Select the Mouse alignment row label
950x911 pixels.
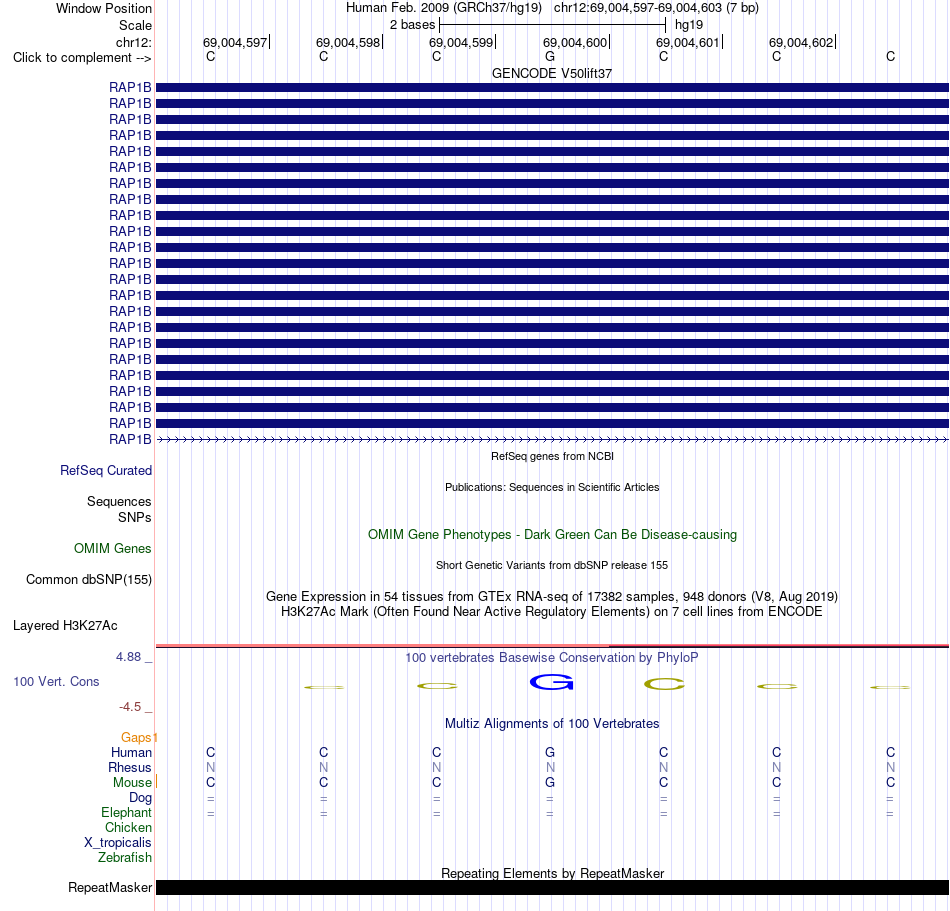(x=132, y=783)
